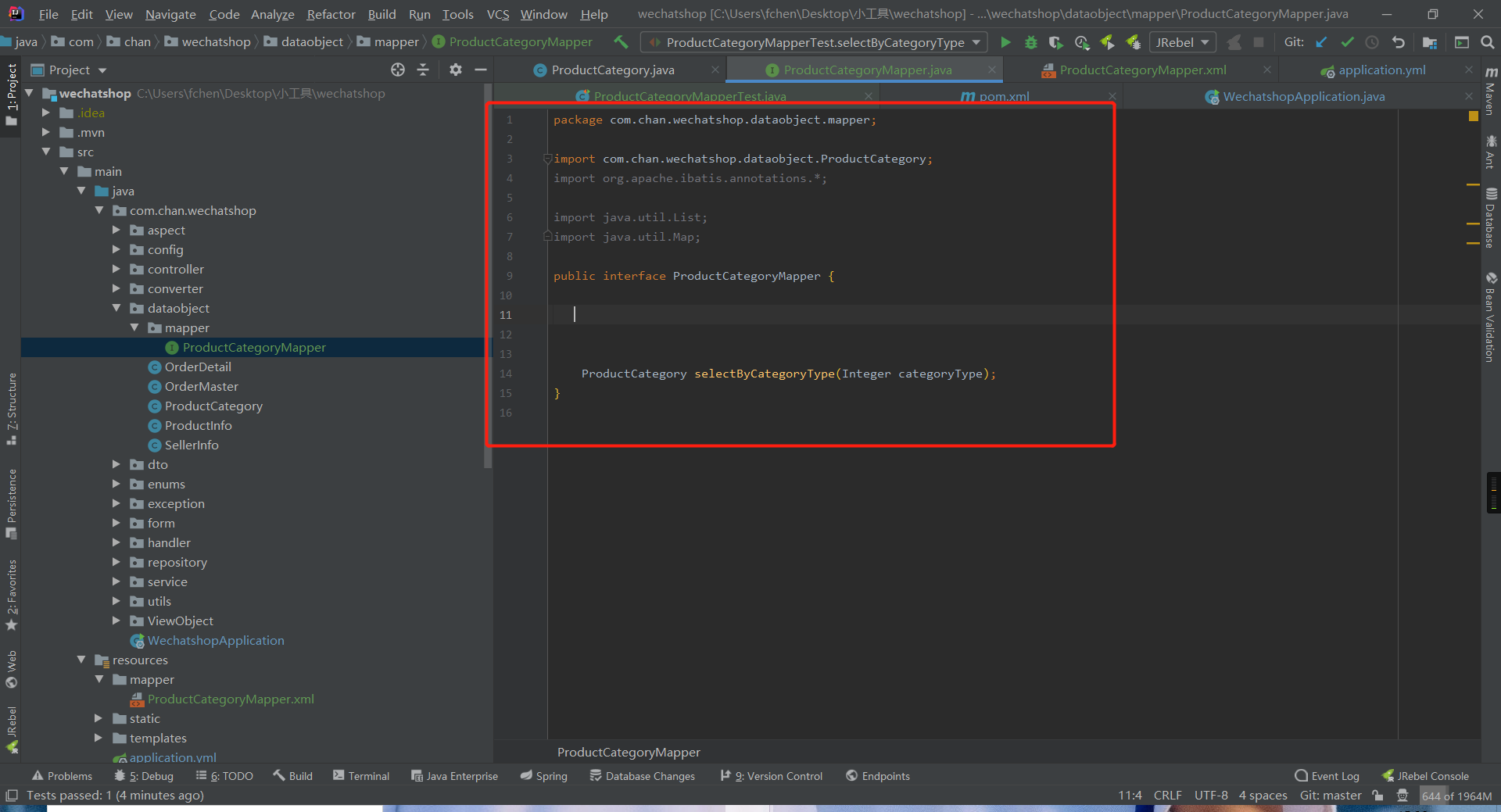The width and height of the screenshot is (1501, 812).
Task: Click Search Everywhere magnifier icon
Action: (1487, 42)
